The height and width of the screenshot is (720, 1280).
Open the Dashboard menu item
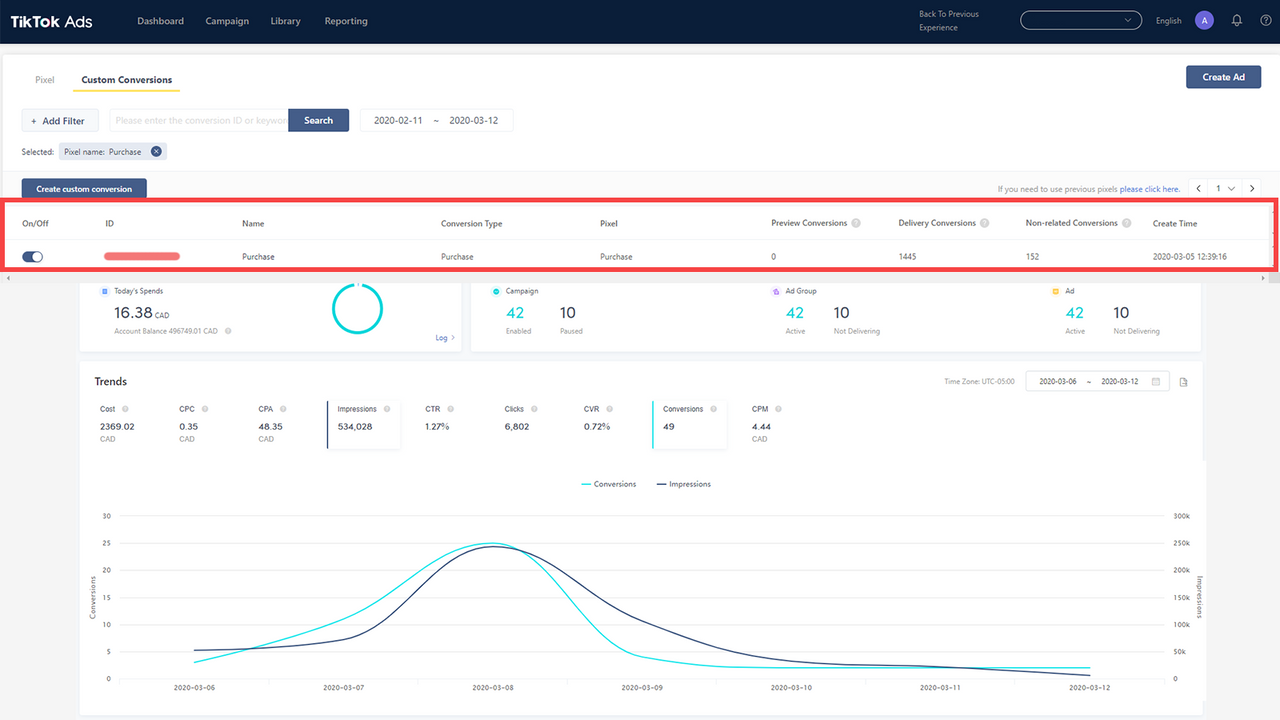160,20
